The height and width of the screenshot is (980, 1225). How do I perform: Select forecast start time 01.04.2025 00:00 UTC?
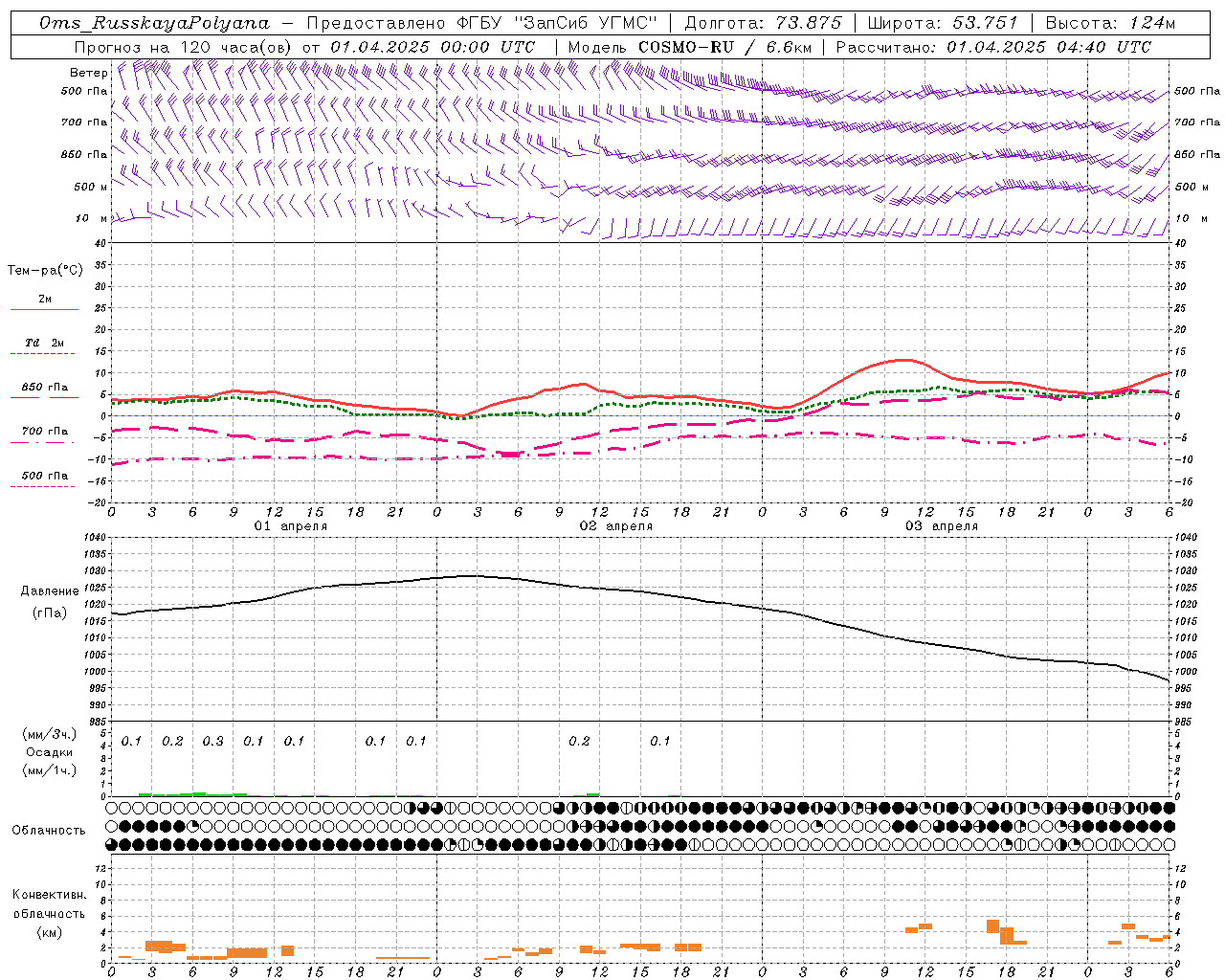click(433, 47)
